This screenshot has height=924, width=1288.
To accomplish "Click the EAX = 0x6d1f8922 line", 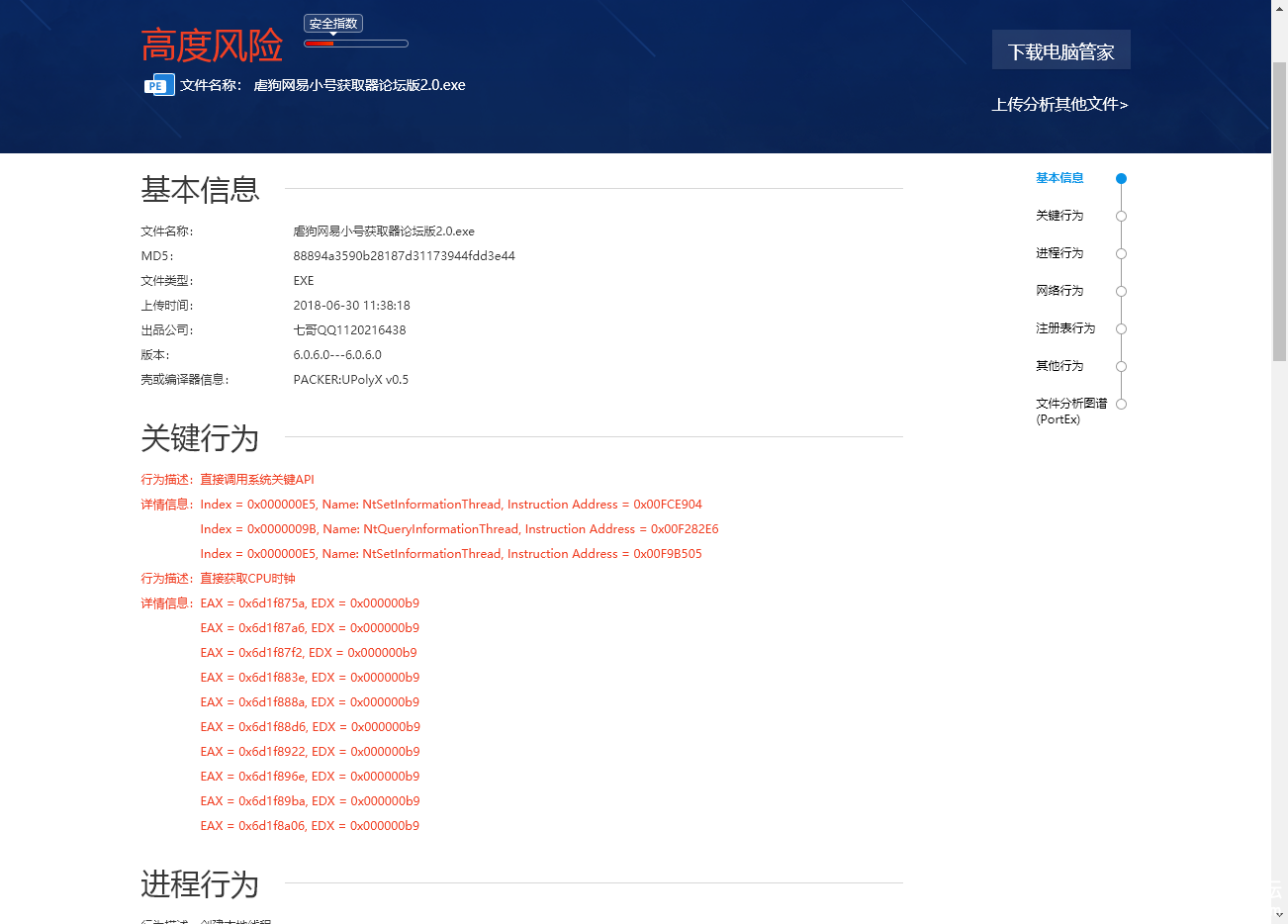I will click(310, 752).
